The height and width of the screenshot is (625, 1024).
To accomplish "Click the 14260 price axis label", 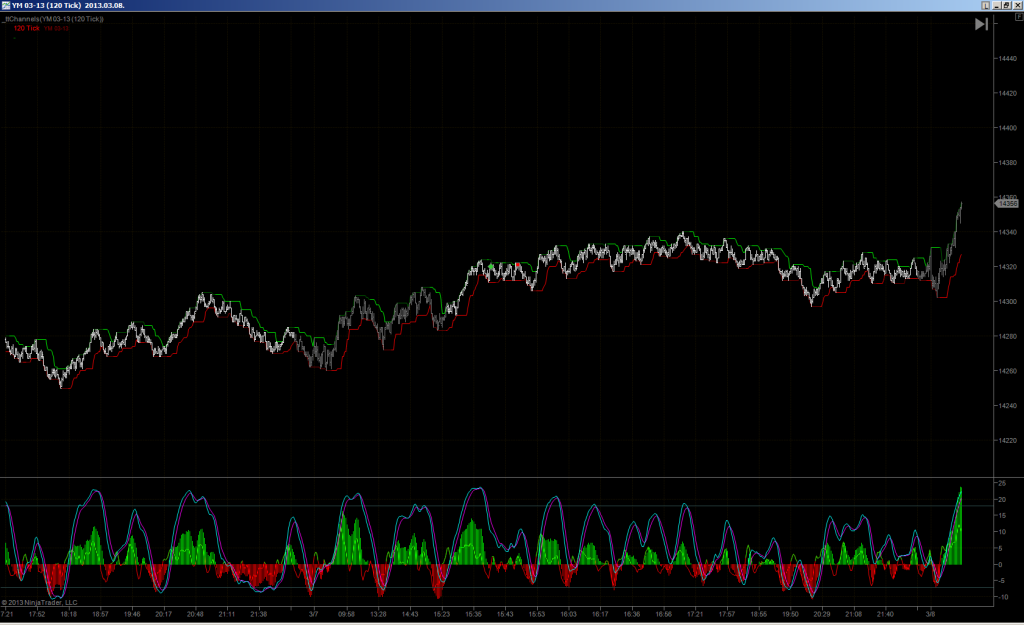I will [1007, 371].
